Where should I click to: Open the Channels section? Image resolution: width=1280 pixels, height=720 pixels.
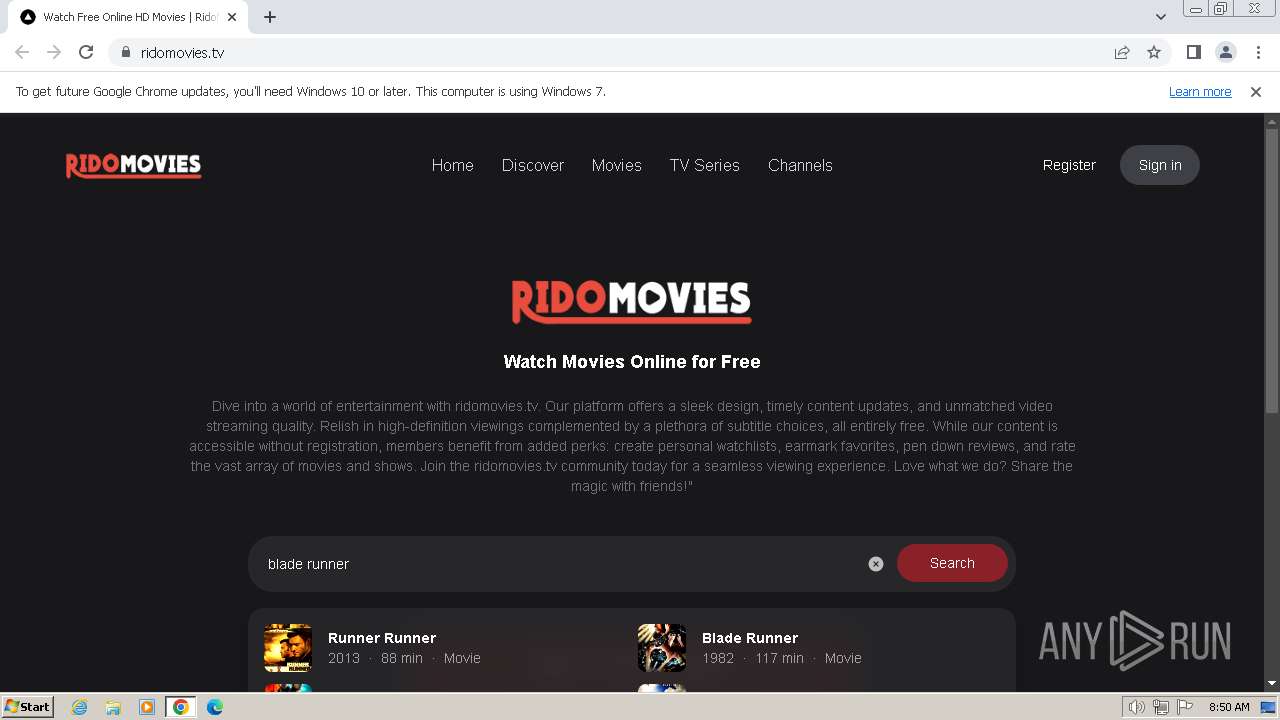(800, 165)
